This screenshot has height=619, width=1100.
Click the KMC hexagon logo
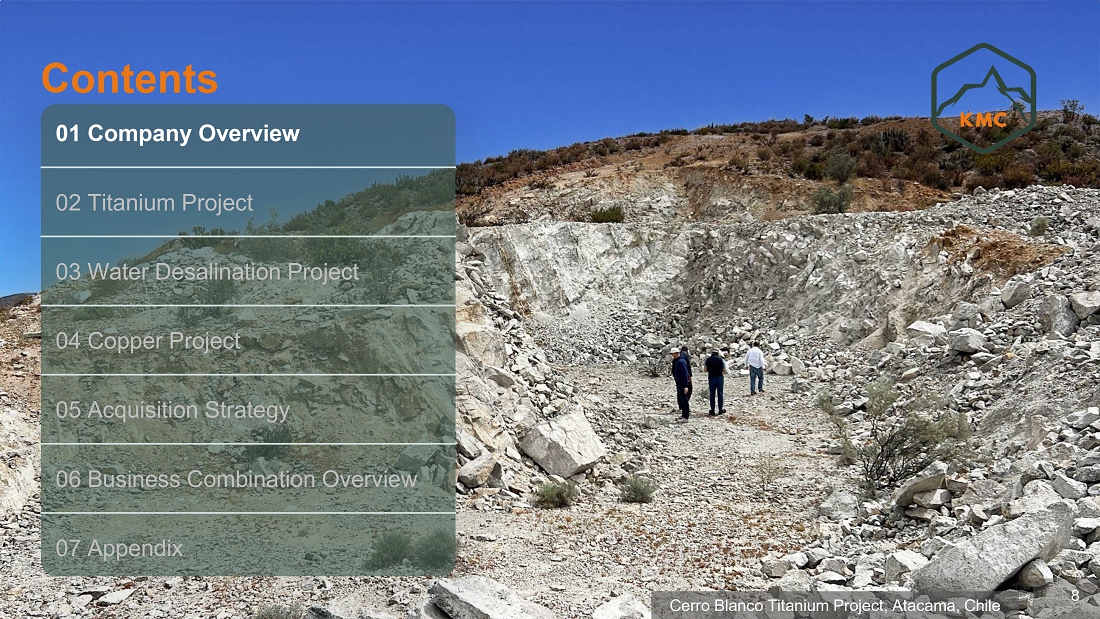(983, 98)
